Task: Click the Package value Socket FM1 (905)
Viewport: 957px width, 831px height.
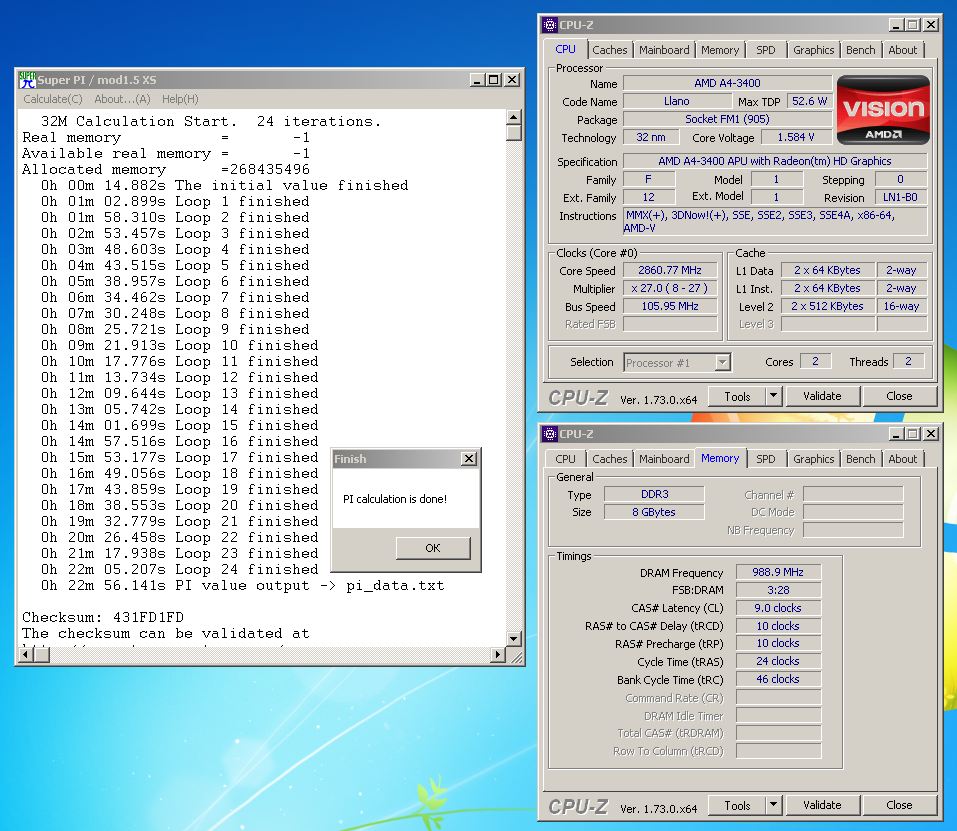Action: tap(727, 119)
